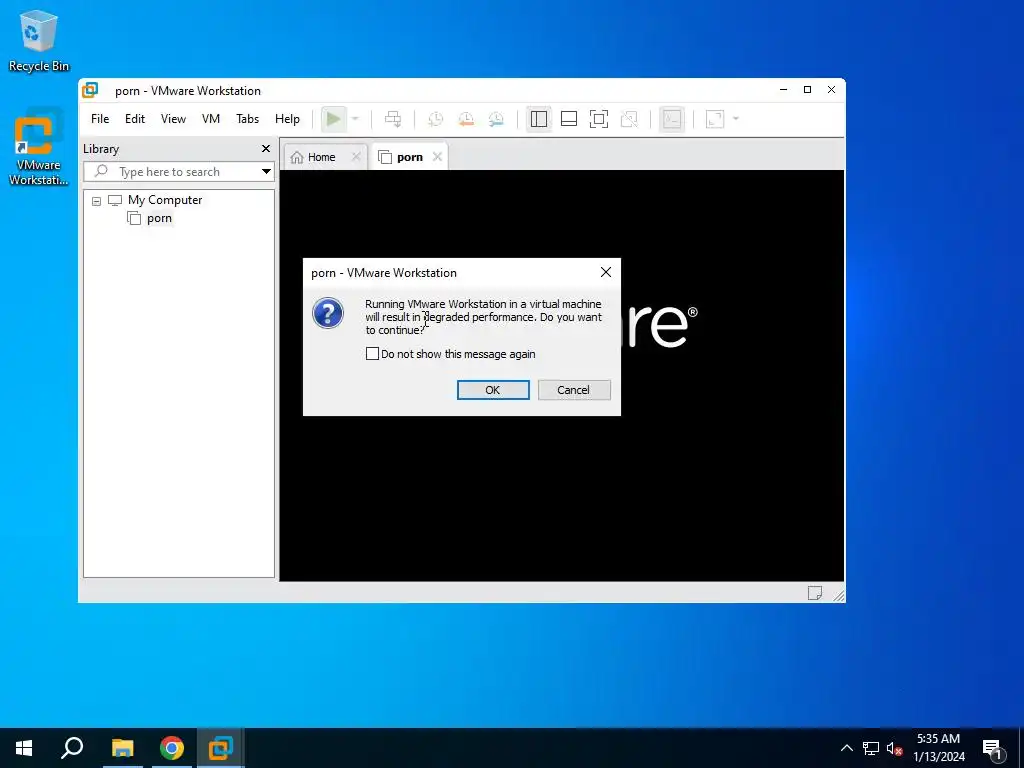This screenshot has width=1024, height=768.
Task: Minimize the VMware Workstation window
Action: [784, 89]
